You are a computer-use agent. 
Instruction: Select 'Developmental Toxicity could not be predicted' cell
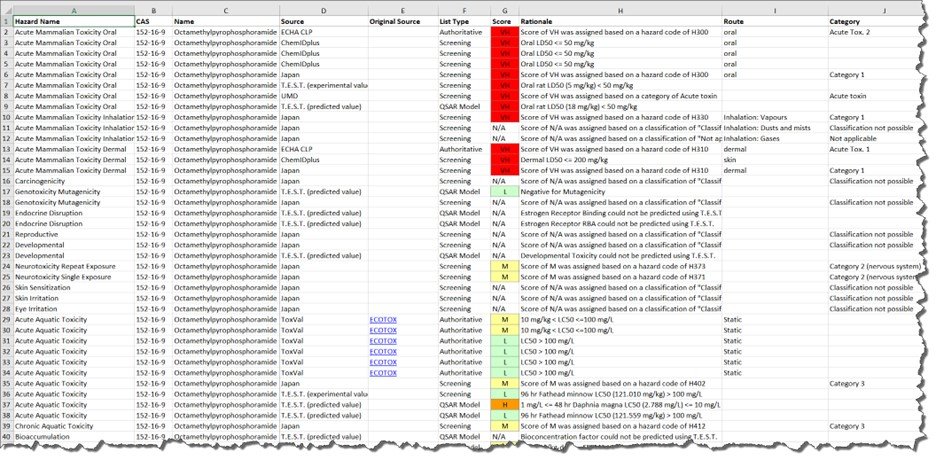click(620, 256)
